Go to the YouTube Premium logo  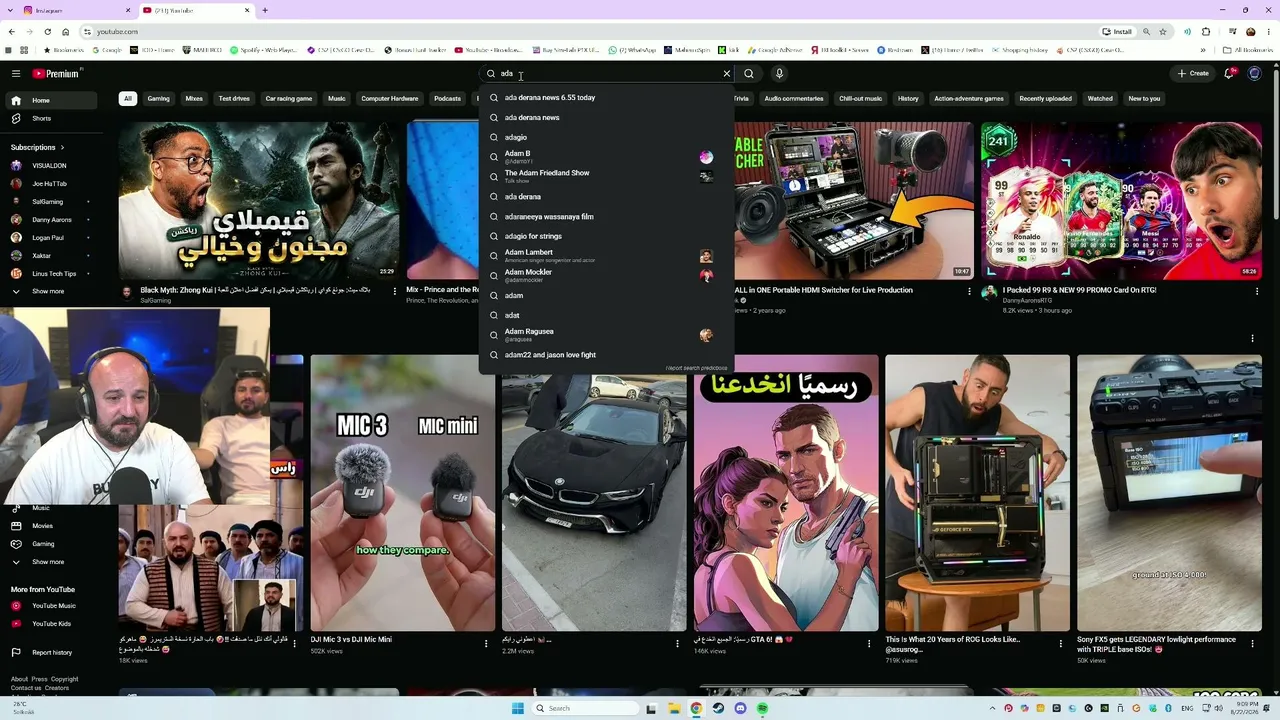[56, 73]
